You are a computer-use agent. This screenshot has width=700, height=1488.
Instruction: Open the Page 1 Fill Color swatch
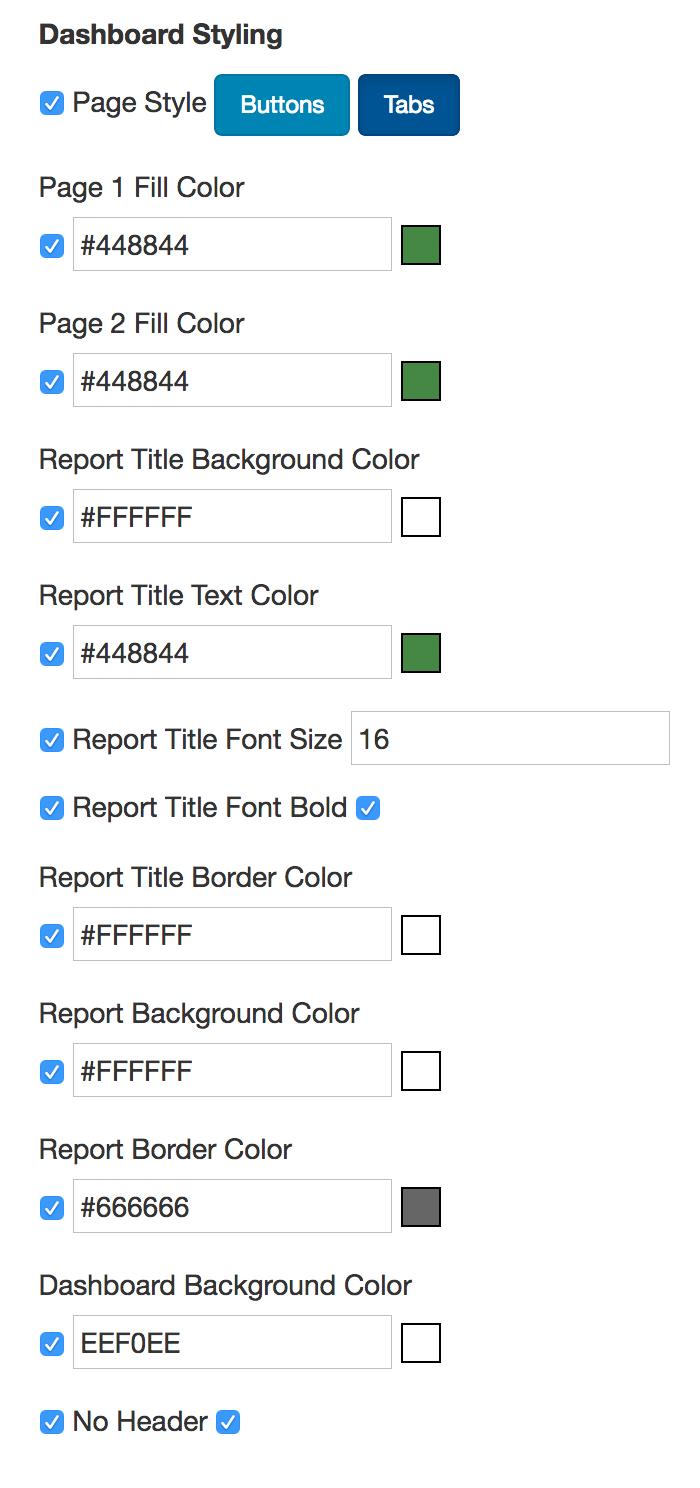(420, 244)
